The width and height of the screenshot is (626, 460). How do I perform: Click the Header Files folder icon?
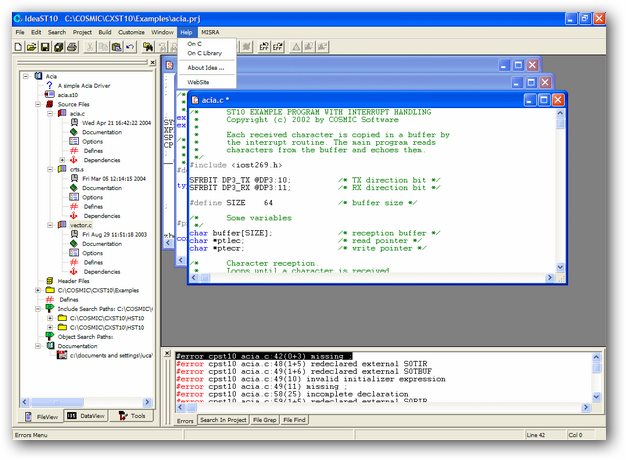pos(50,281)
